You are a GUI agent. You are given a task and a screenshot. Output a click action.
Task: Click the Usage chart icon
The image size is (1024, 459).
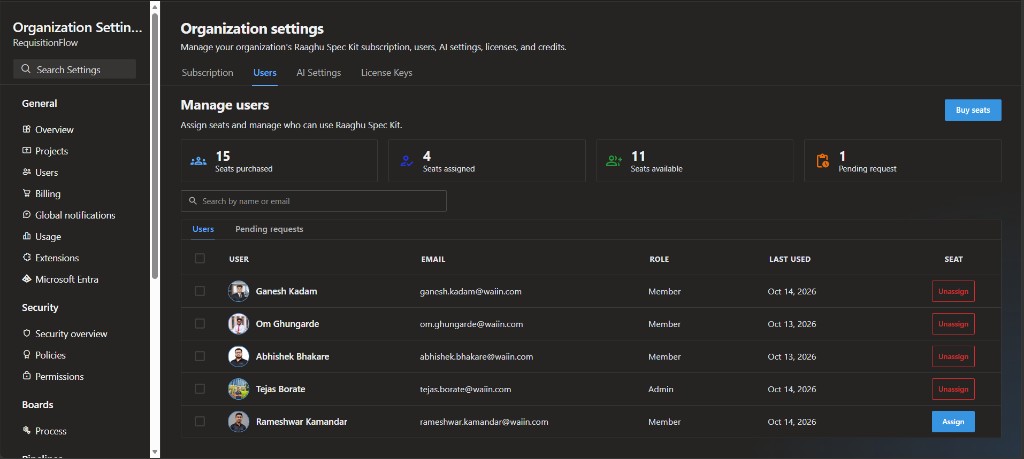[x=27, y=236]
